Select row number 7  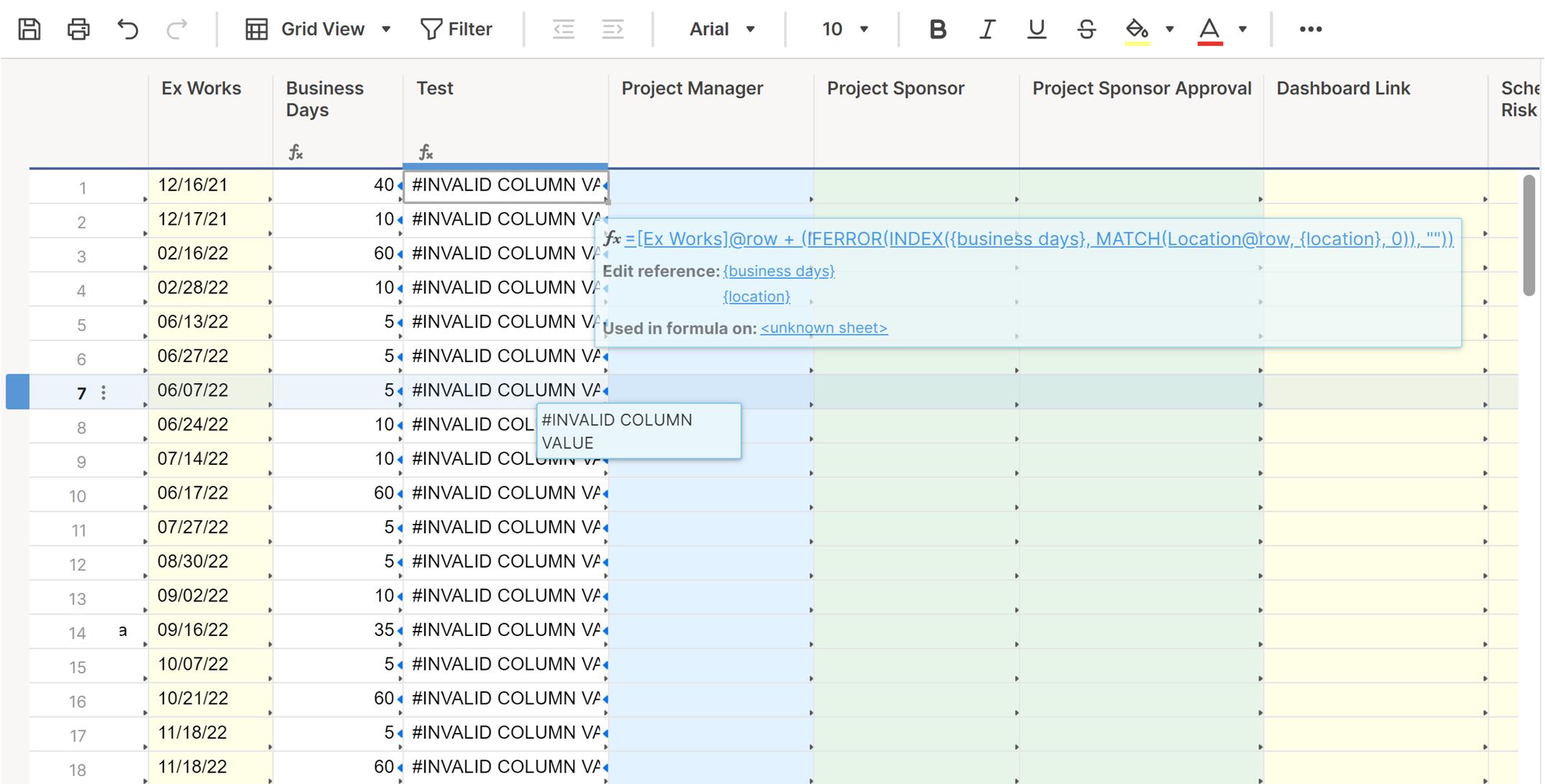coord(81,393)
